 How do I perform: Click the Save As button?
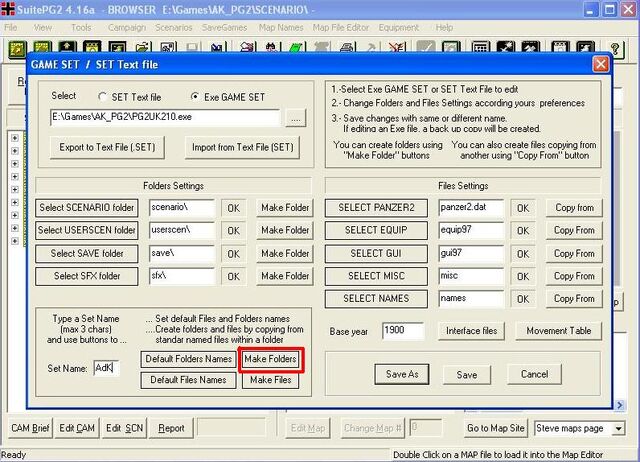point(402,374)
